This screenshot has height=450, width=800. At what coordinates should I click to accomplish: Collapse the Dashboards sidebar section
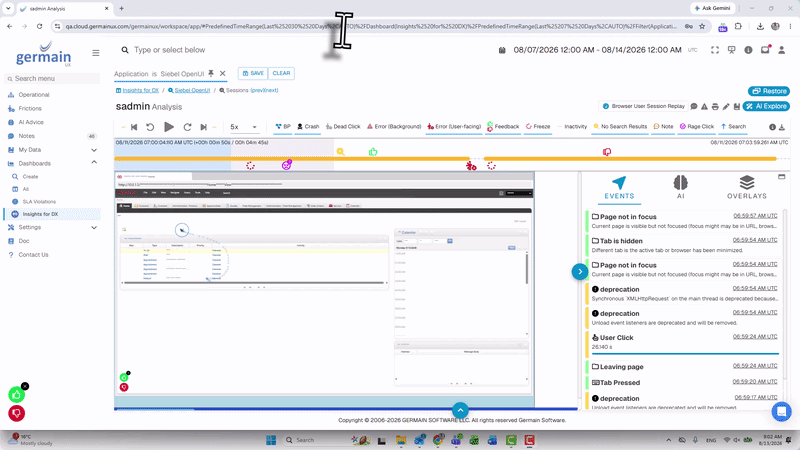pos(94,162)
